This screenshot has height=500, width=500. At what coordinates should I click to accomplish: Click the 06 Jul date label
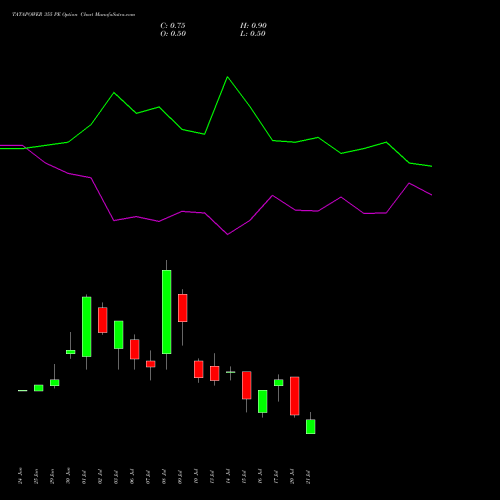[133, 477]
